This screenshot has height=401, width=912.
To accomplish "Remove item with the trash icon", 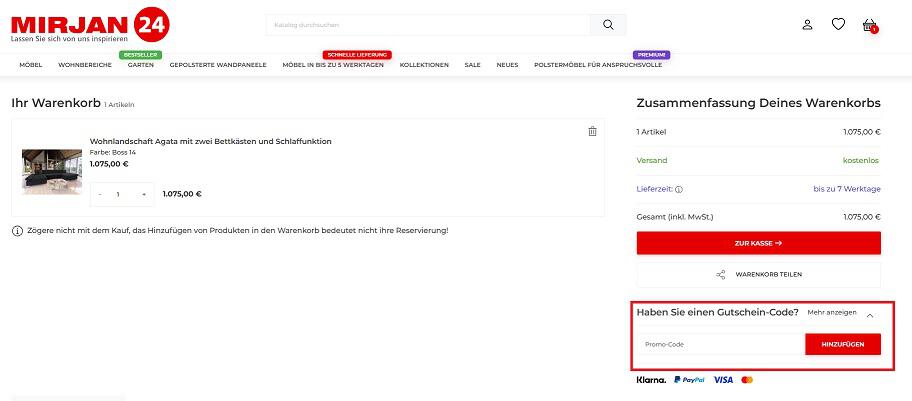I will point(592,132).
